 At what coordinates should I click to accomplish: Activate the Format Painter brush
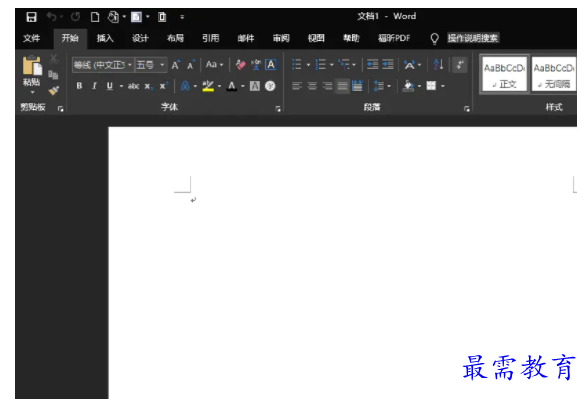coord(54,91)
